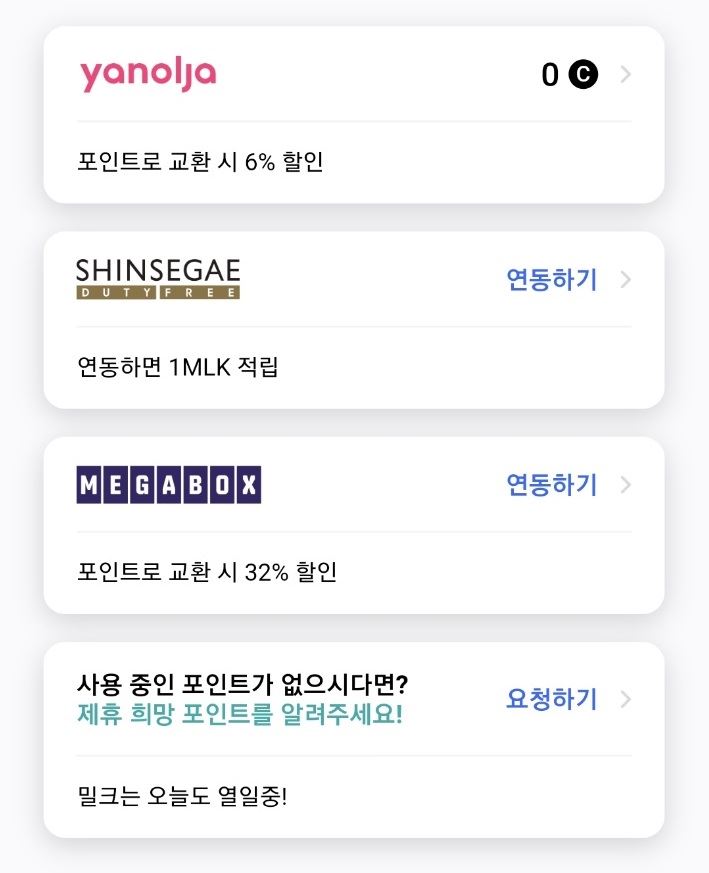The height and width of the screenshot is (873, 709).
Task: Tap text 포인트로 교환 시 6% 할인
Action: [x=201, y=161]
